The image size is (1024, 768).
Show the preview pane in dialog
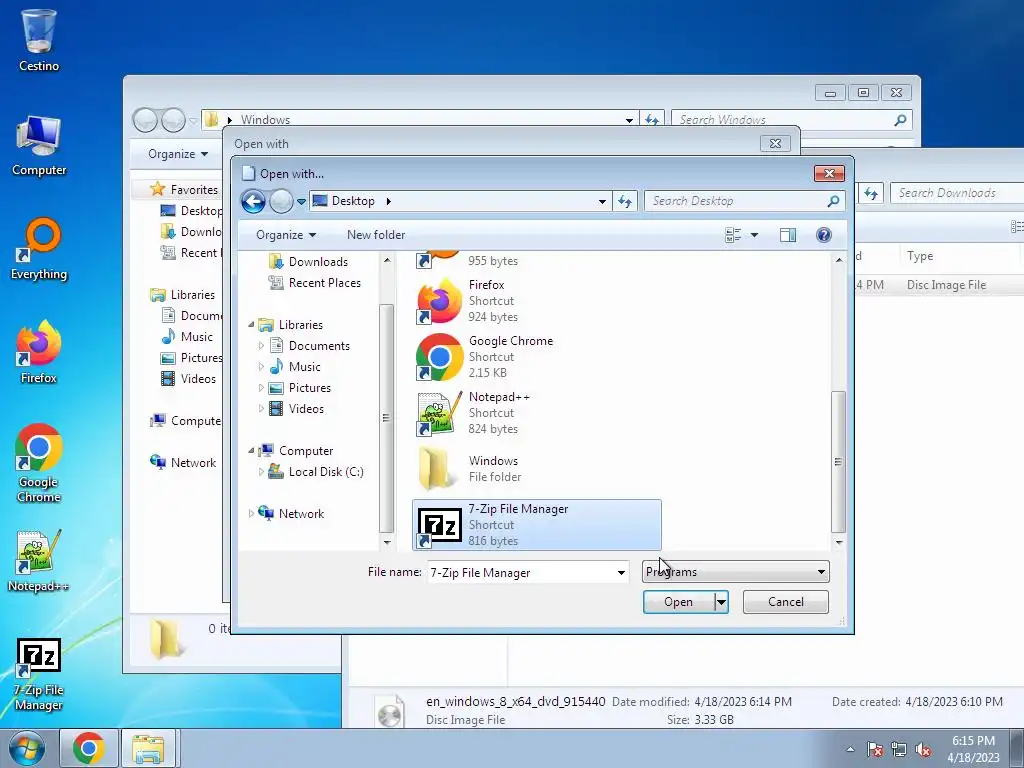click(788, 235)
